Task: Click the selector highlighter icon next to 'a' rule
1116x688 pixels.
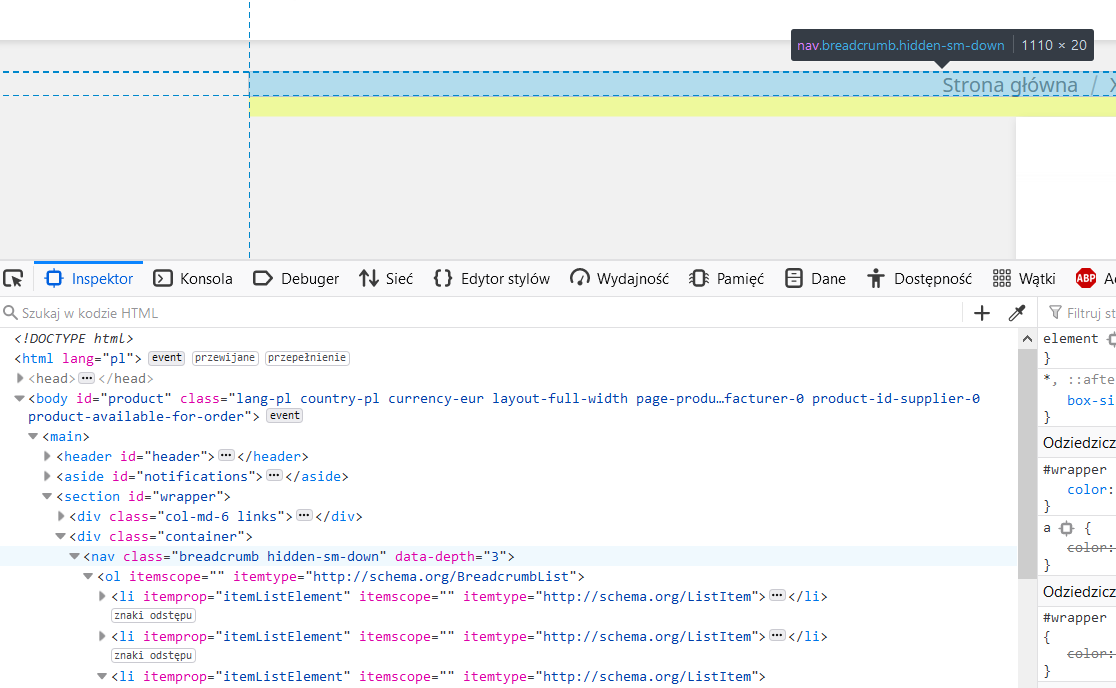Action: (1066, 528)
